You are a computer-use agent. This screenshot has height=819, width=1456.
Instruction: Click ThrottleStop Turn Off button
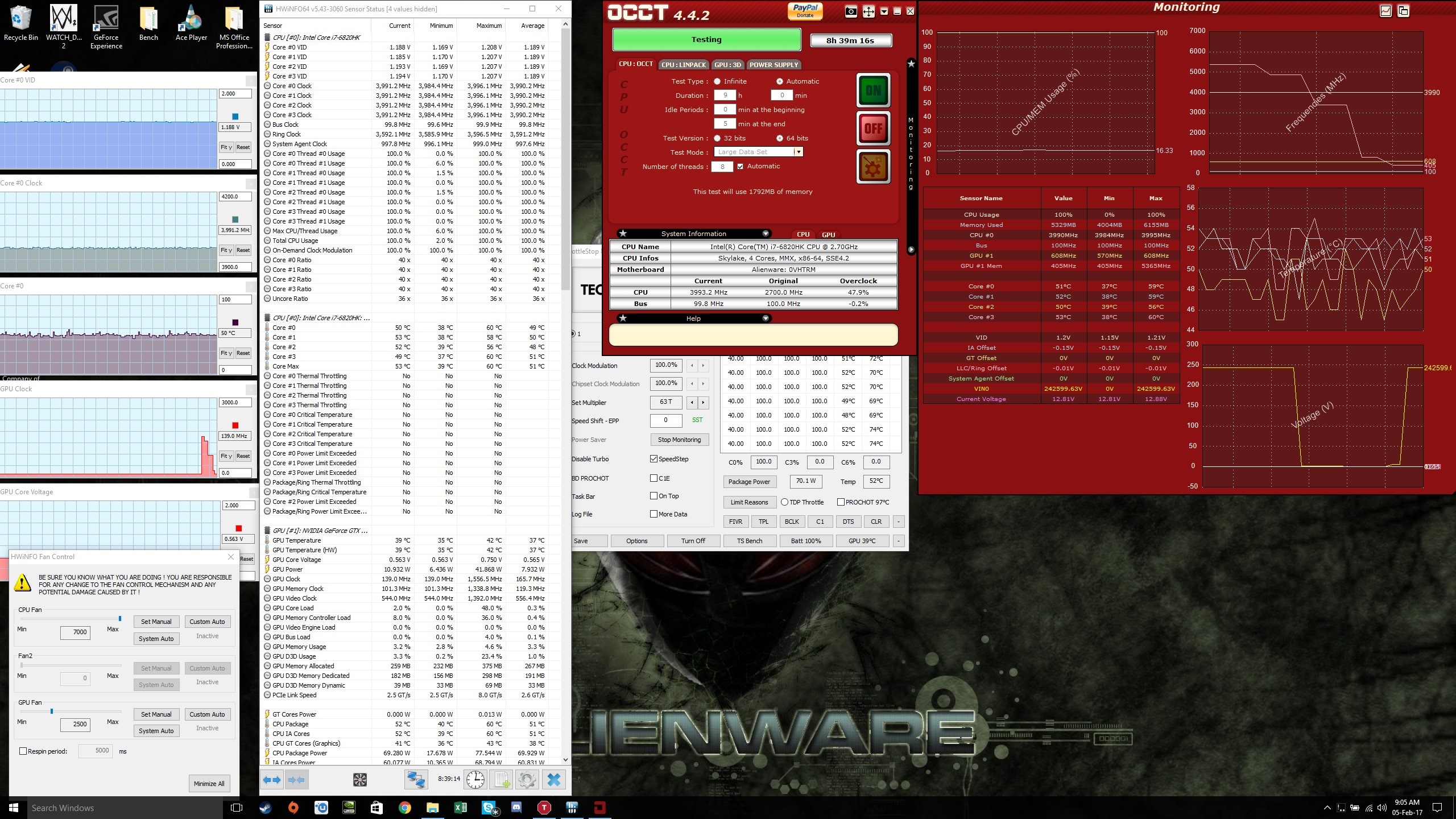tap(693, 541)
